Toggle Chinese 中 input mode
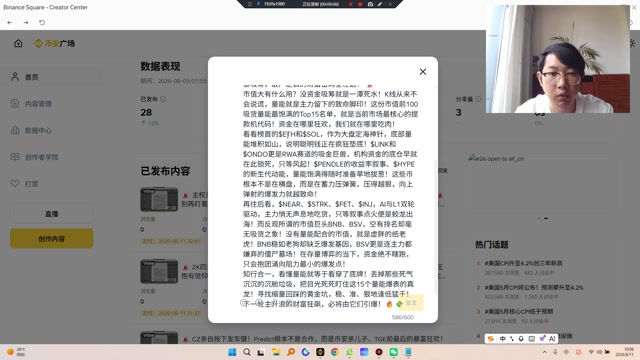The image size is (640, 360). [502, 339]
